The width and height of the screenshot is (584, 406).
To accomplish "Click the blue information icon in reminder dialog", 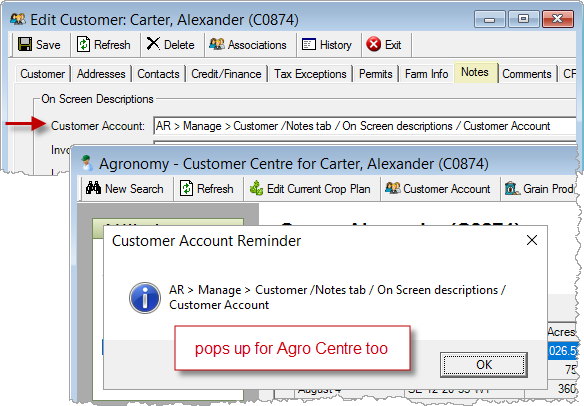I will 145,298.
